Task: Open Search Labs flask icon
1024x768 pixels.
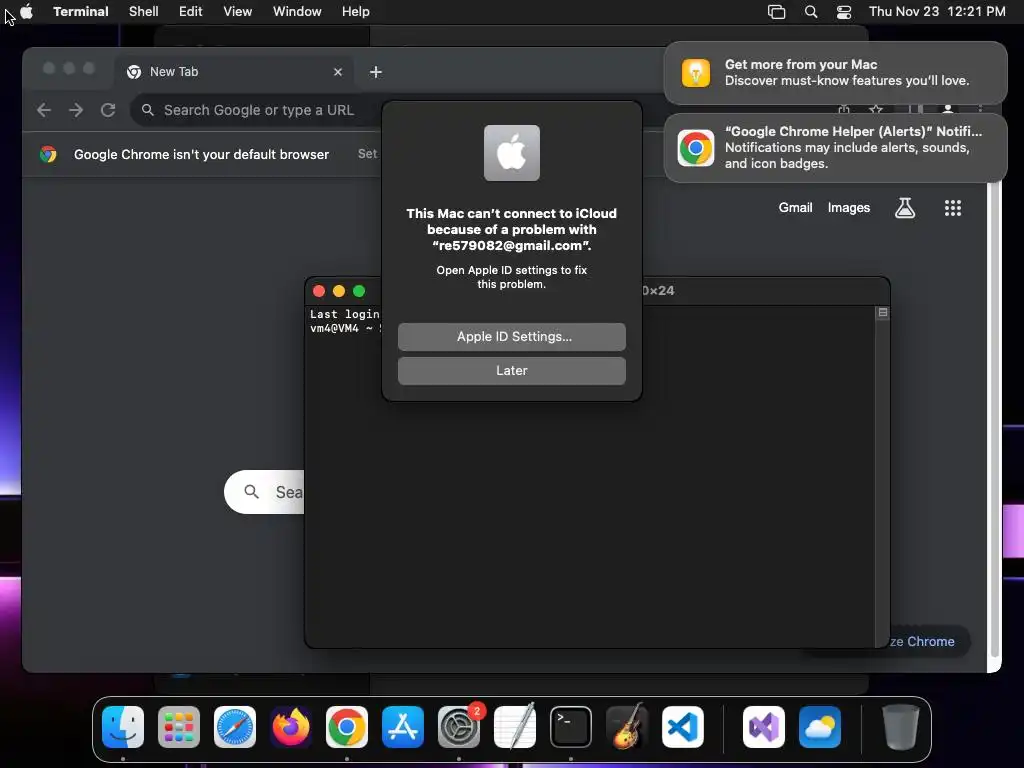Action: (x=904, y=208)
